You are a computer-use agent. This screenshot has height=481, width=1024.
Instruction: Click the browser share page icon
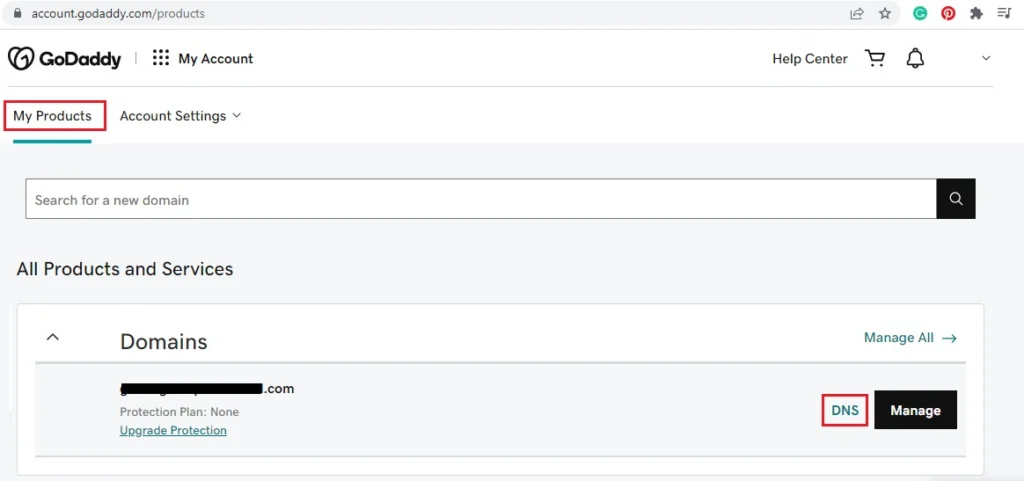coord(856,13)
